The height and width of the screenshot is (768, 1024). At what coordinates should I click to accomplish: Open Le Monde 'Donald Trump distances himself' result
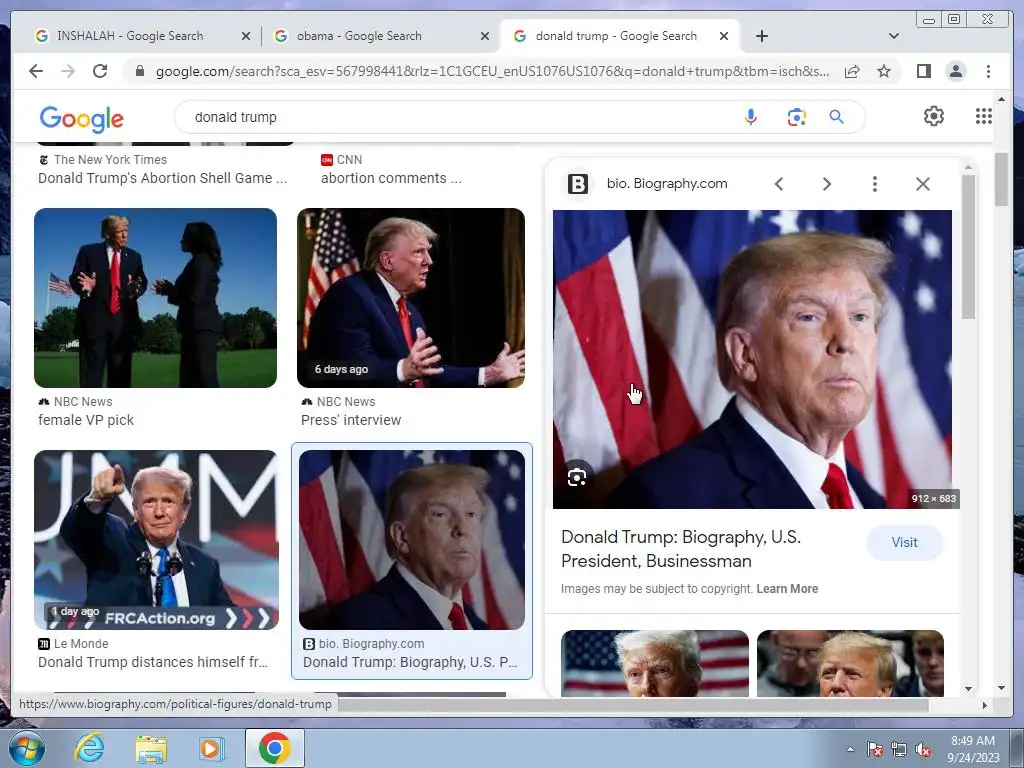(153, 662)
